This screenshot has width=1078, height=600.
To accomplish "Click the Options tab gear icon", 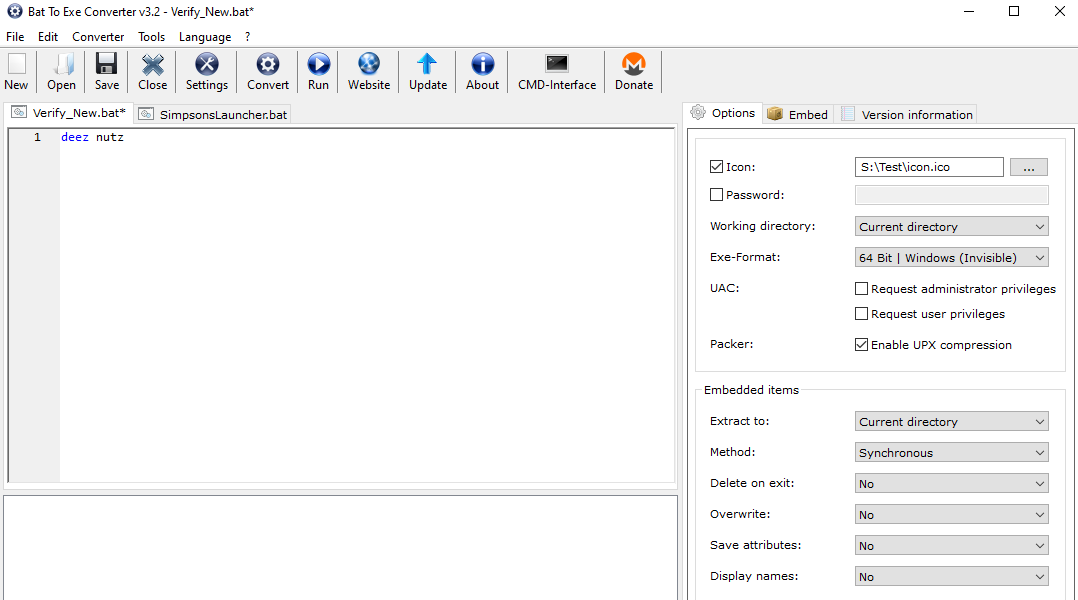I will (x=698, y=113).
